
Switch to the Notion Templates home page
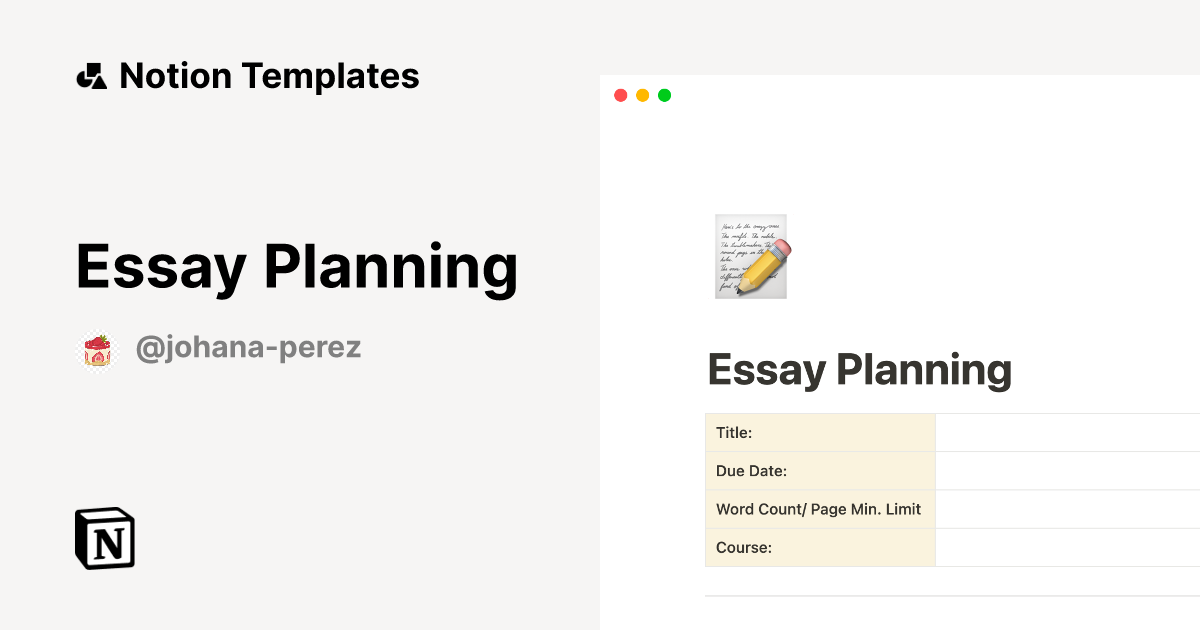270,75
